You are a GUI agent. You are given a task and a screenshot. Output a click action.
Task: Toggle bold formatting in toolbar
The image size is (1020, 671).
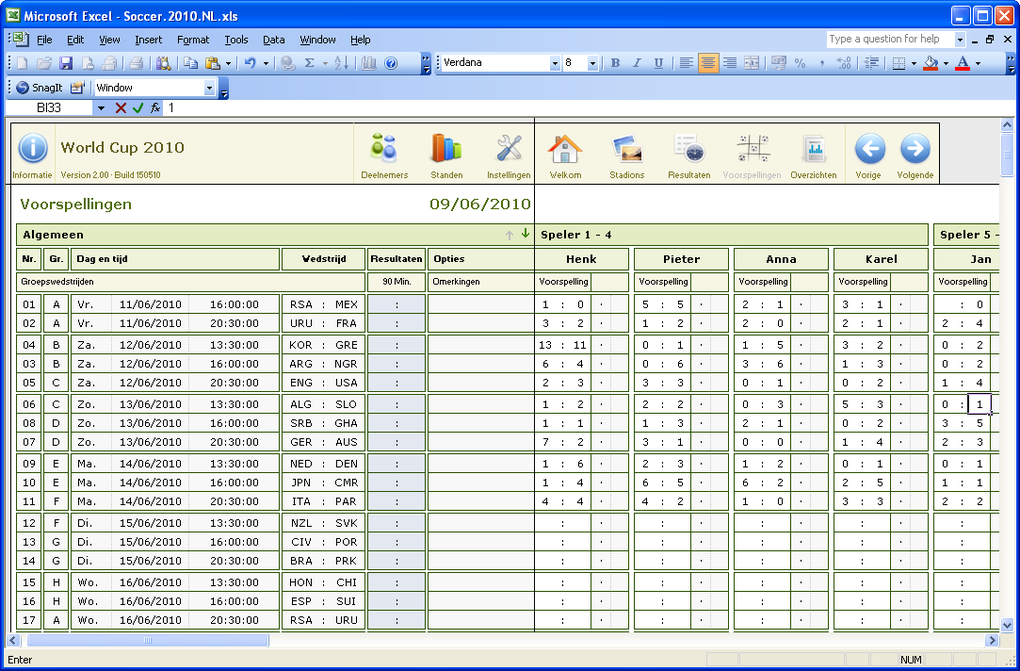[615, 63]
